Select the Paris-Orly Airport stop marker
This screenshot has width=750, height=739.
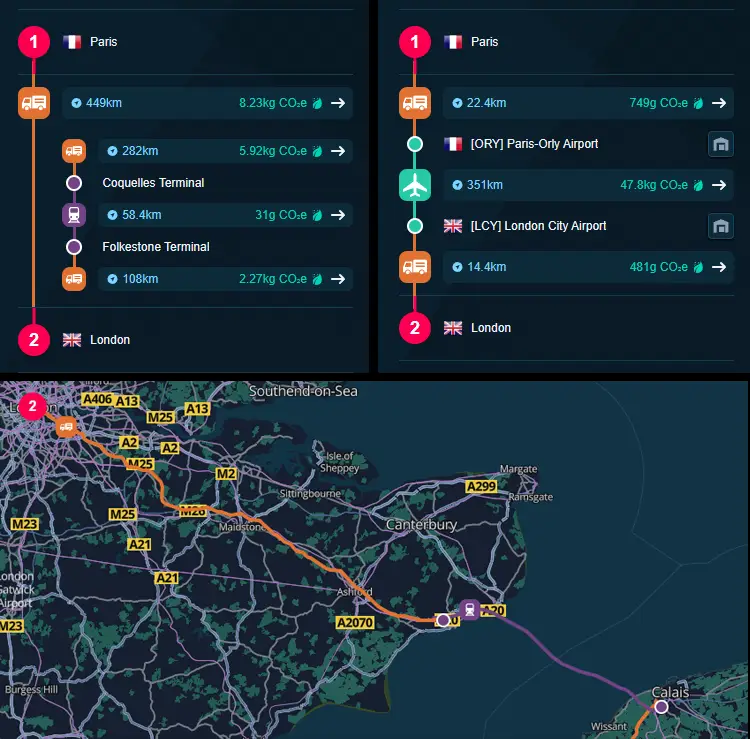[415, 144]
